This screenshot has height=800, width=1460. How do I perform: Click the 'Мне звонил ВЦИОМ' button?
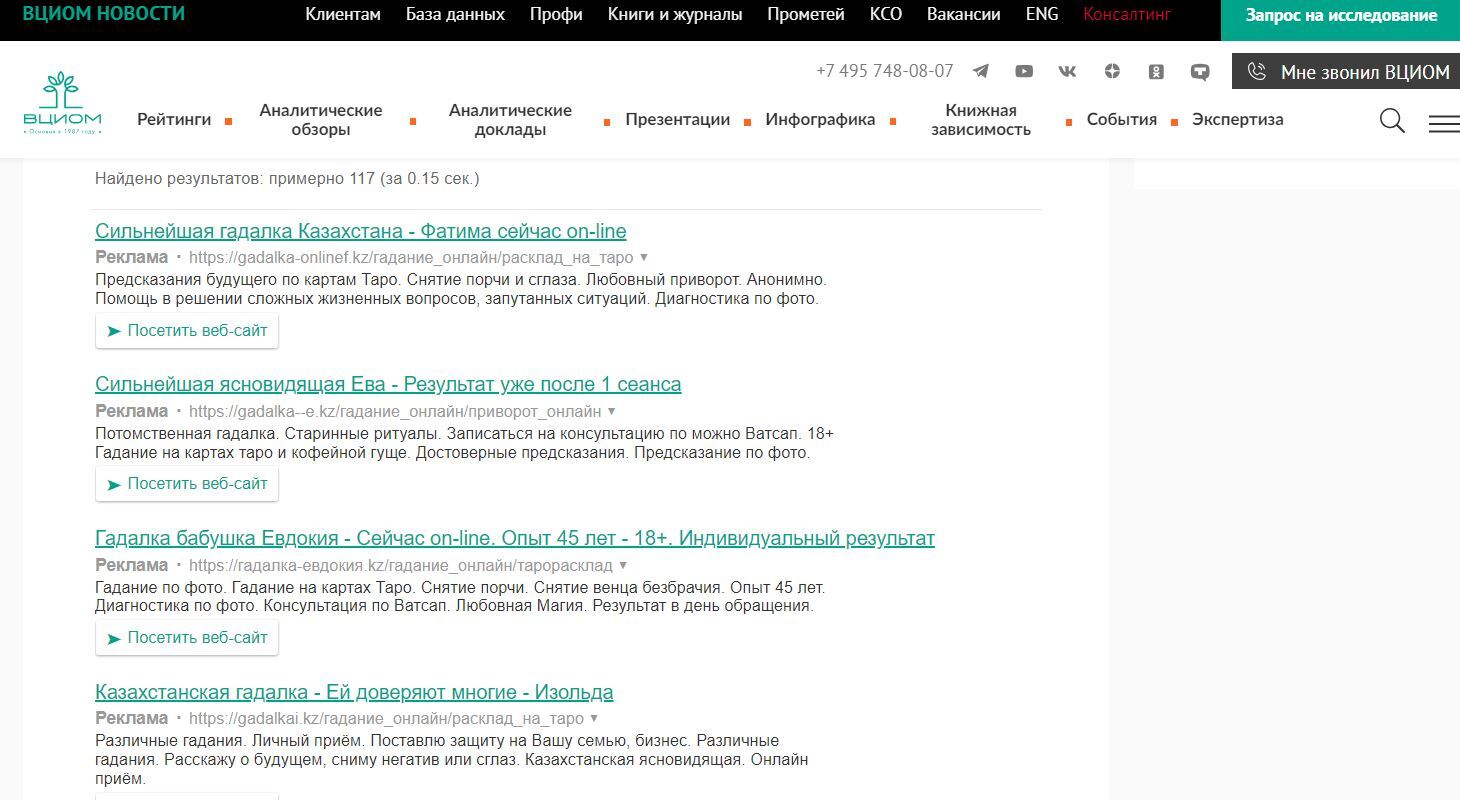[1346, 72]
